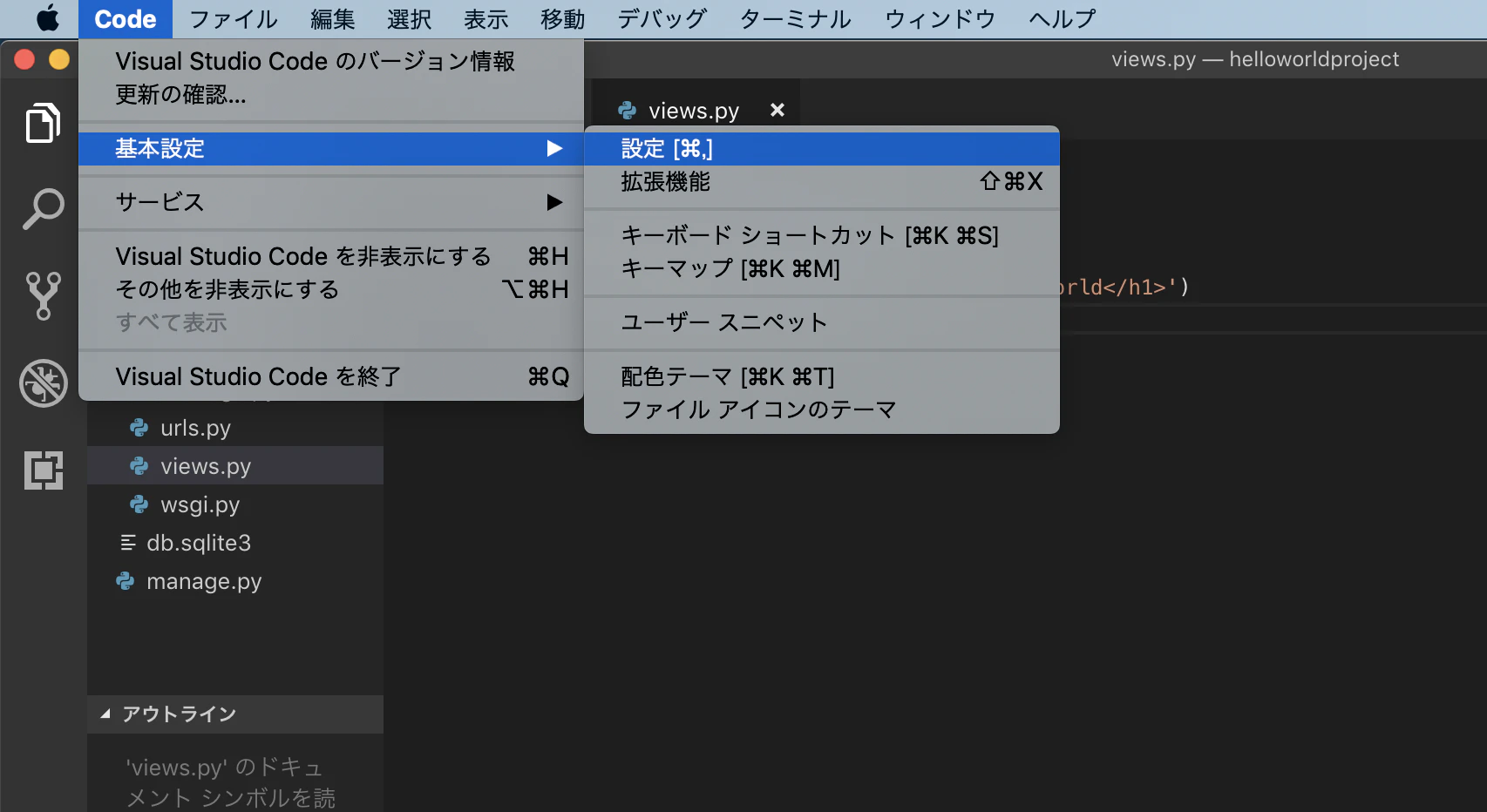Open the Search view
1487x812 pixels.
coord(43,207)
